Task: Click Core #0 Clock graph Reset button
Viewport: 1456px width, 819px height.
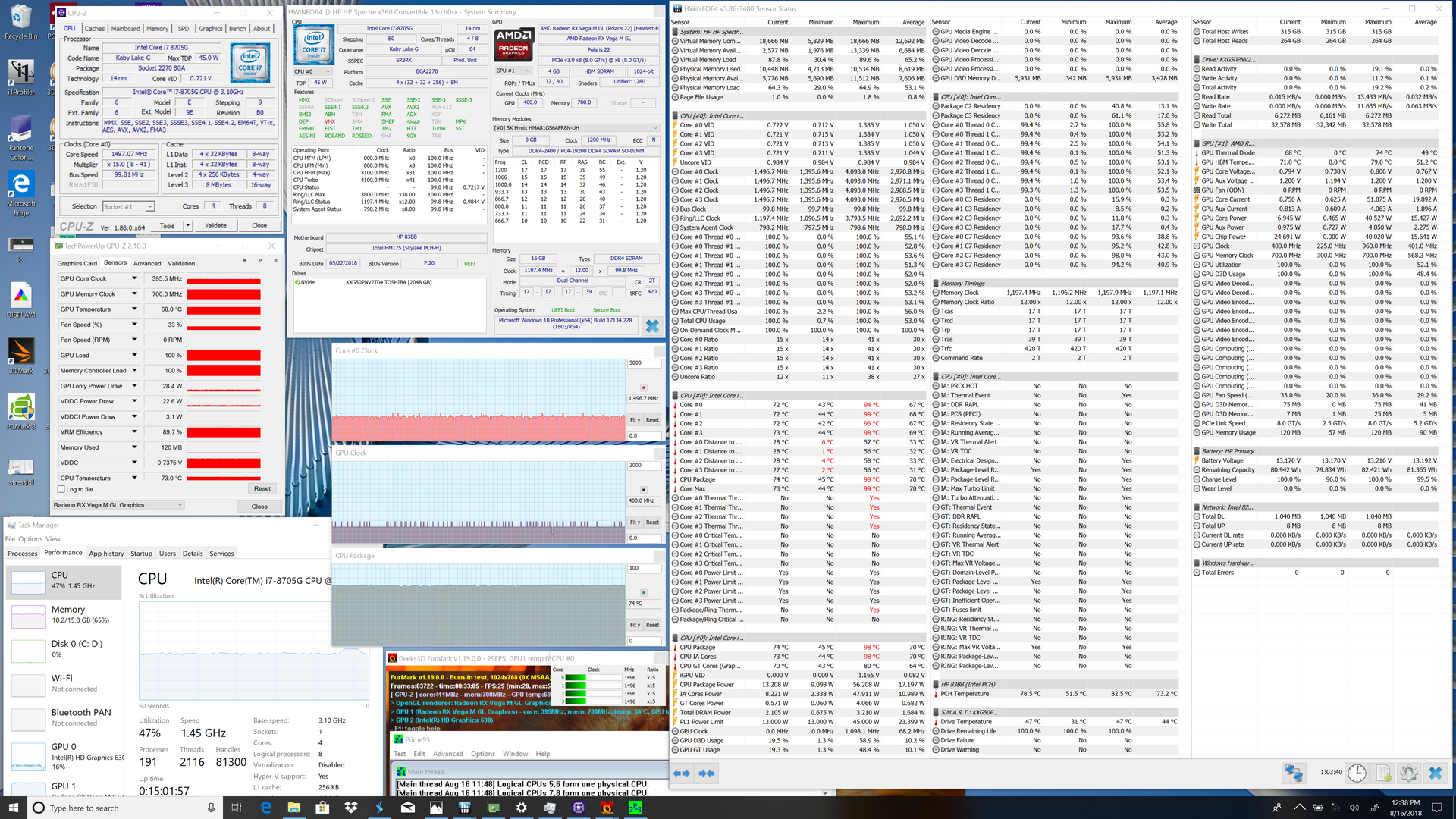Action: (x=652, y=420)
